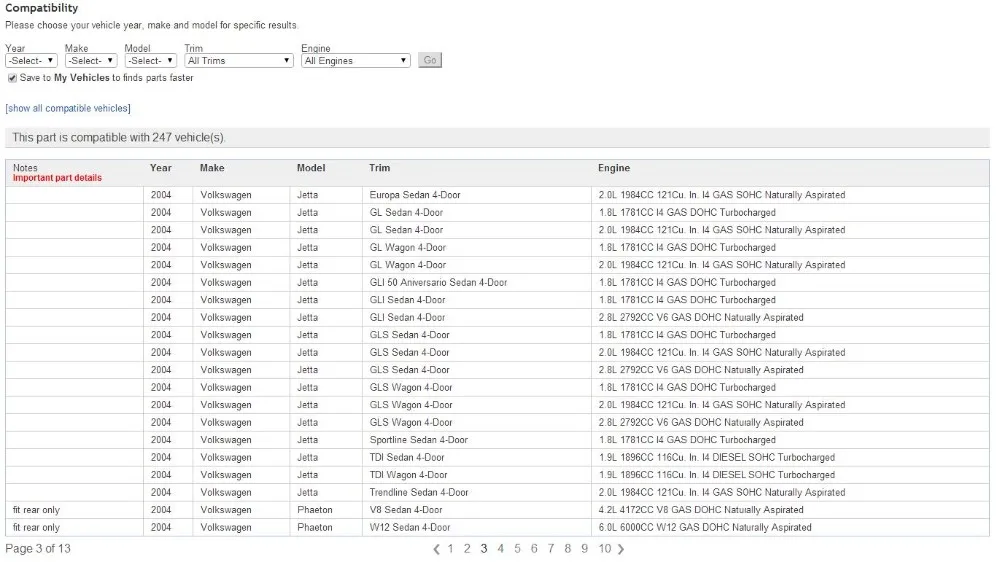Go to page 4

[x=501, y=549]
